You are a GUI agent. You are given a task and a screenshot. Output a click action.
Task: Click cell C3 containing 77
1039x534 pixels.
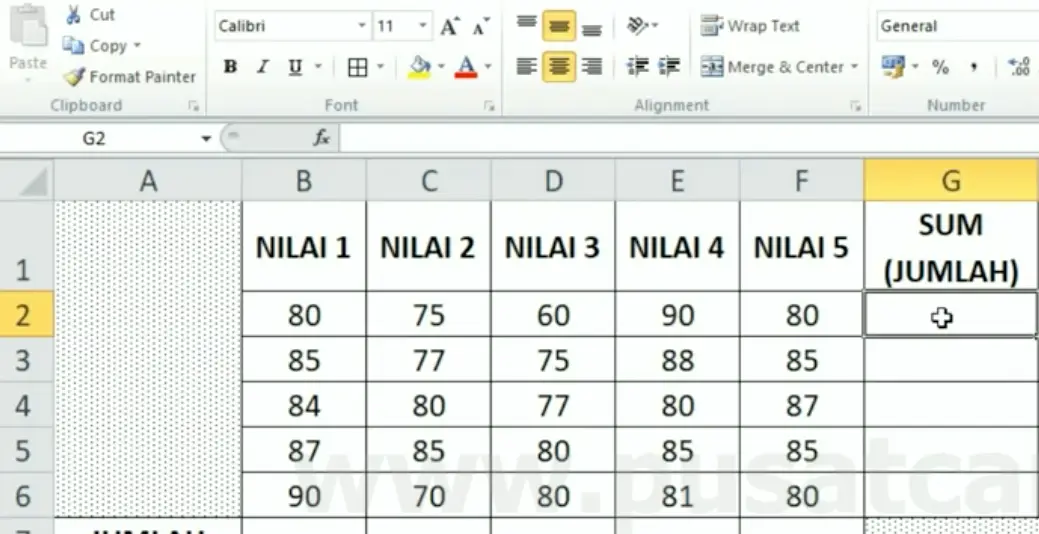point(428,360)
